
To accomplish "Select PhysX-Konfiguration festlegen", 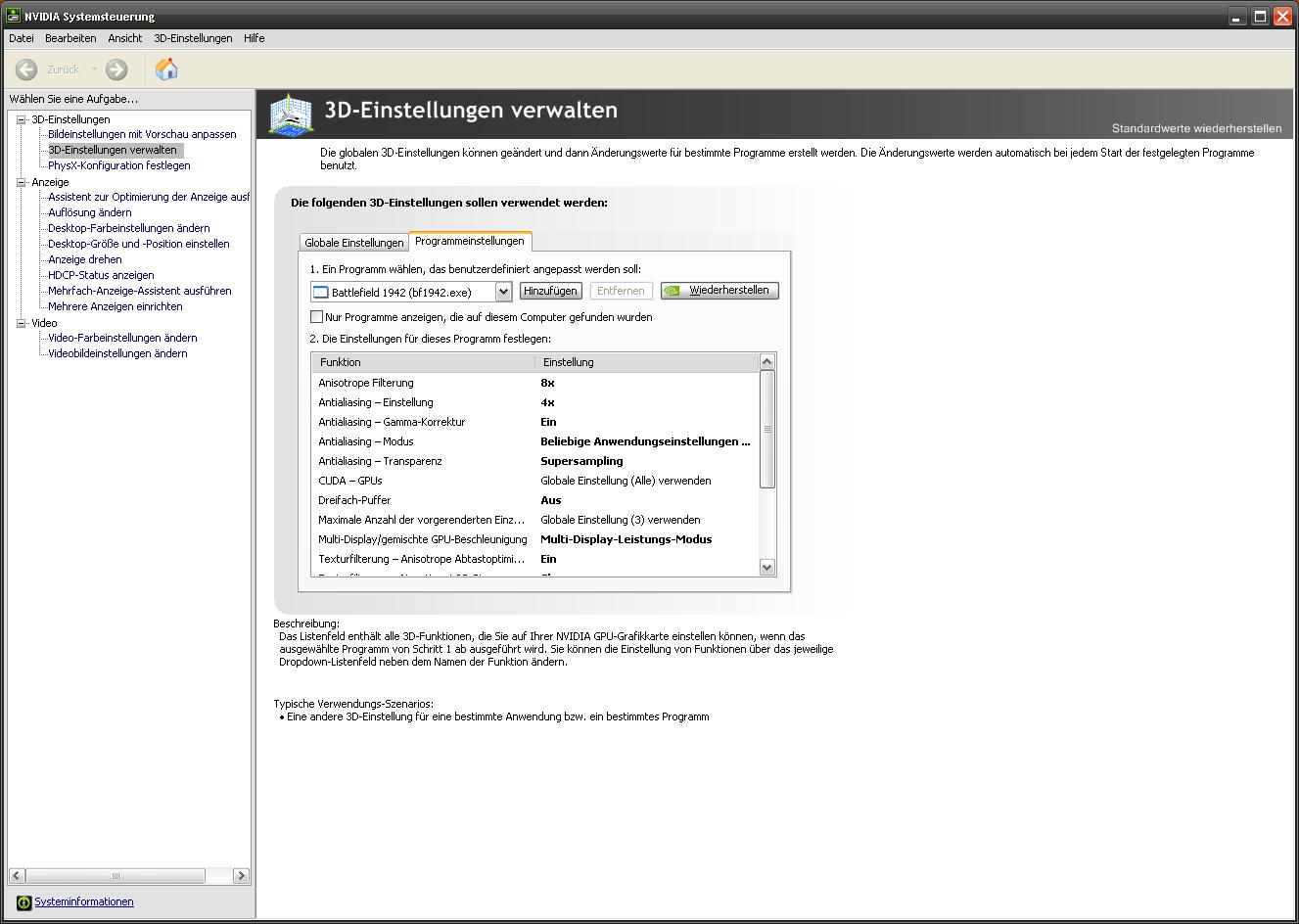I will point(119,165).
